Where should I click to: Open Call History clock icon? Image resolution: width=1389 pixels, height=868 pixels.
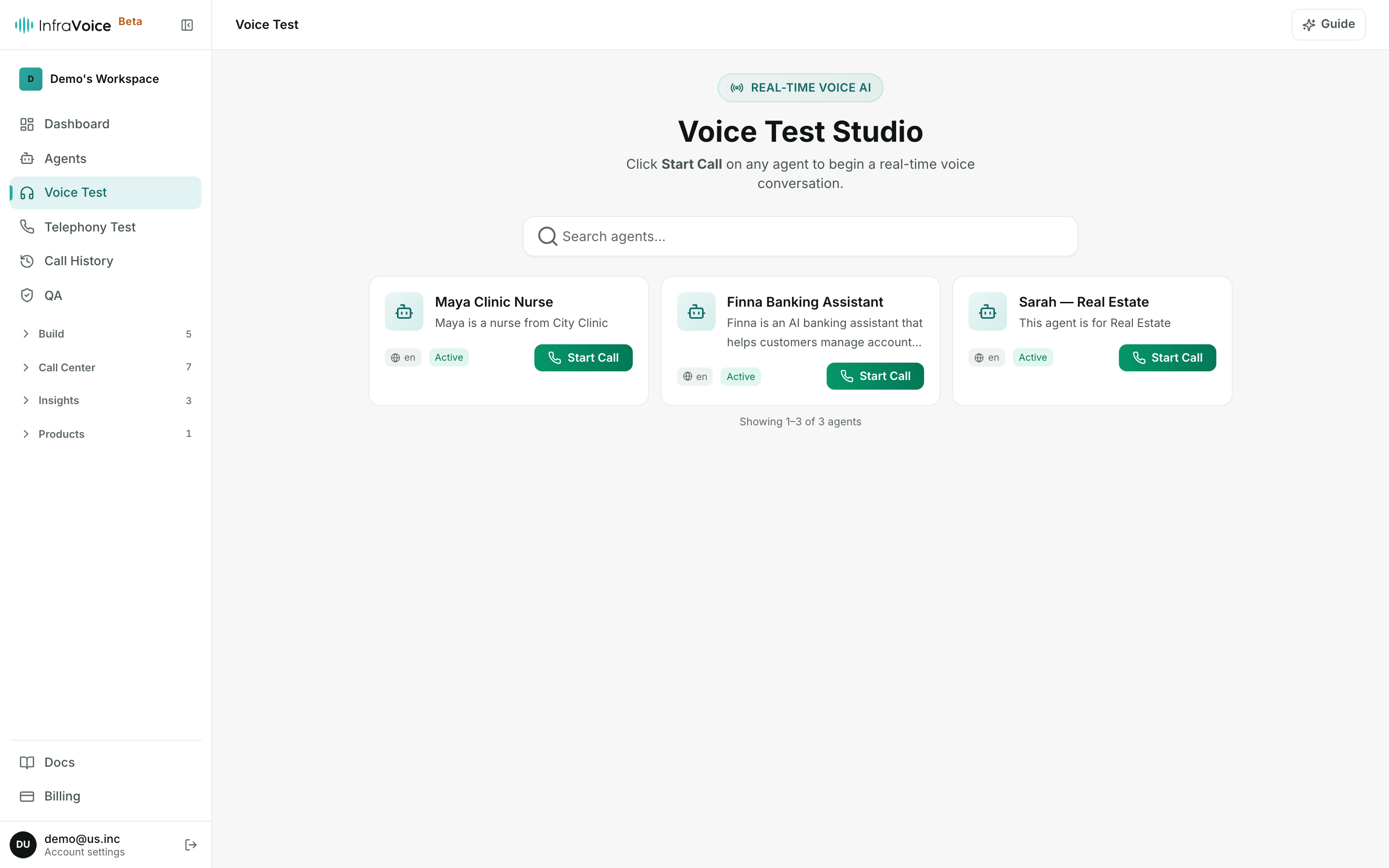27,261
